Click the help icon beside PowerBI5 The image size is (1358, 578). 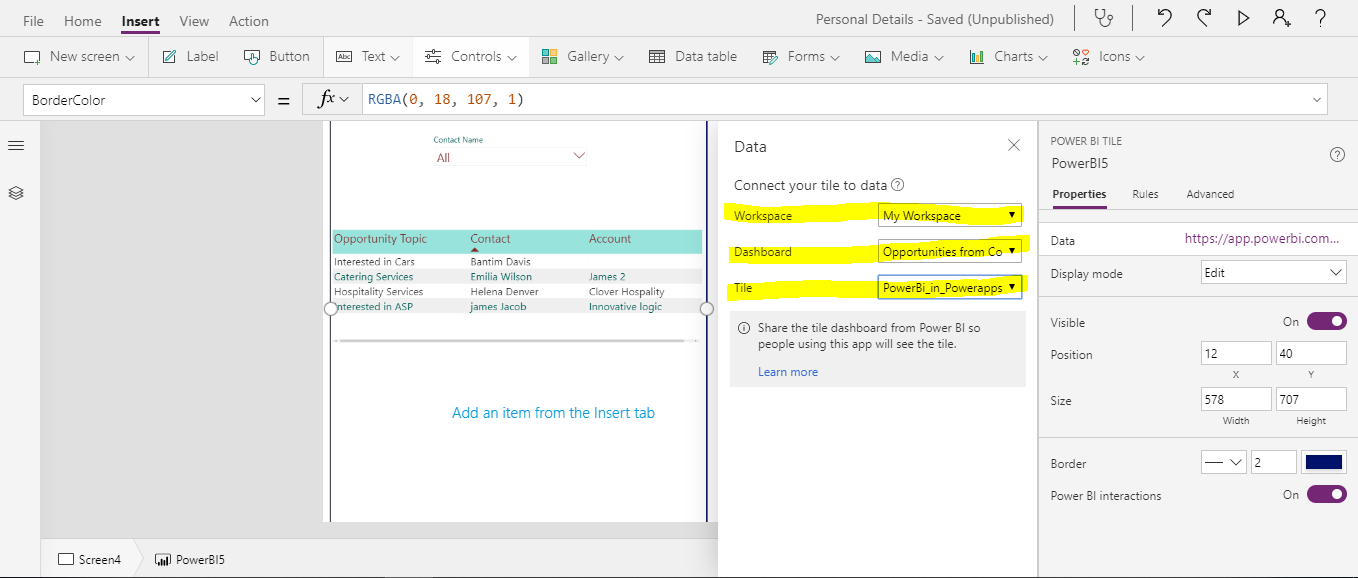pyautogui.click(x=1337, y=154)
